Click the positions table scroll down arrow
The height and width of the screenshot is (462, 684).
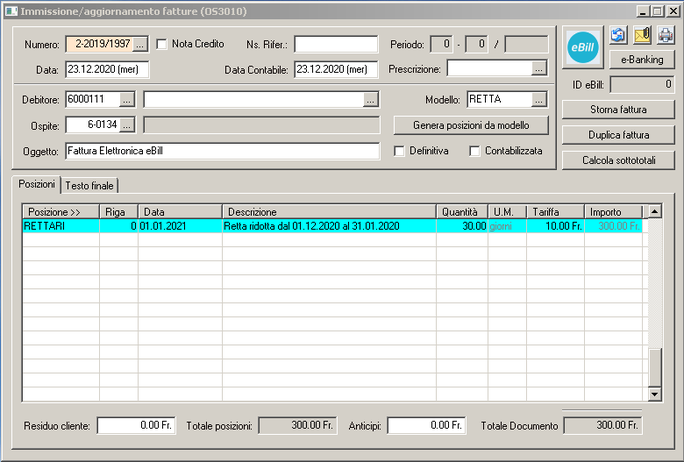(656, 395)
